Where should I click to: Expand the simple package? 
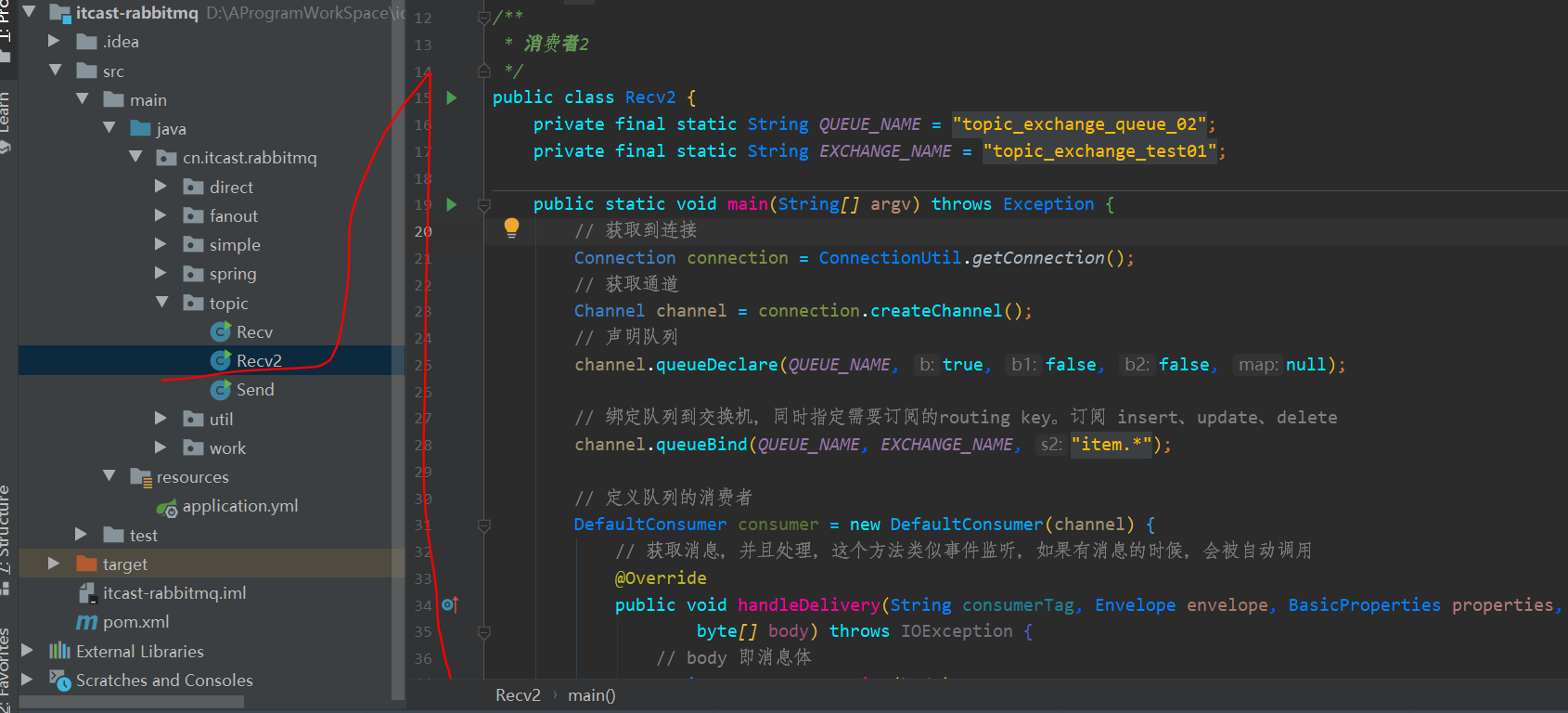click(161, 244)
